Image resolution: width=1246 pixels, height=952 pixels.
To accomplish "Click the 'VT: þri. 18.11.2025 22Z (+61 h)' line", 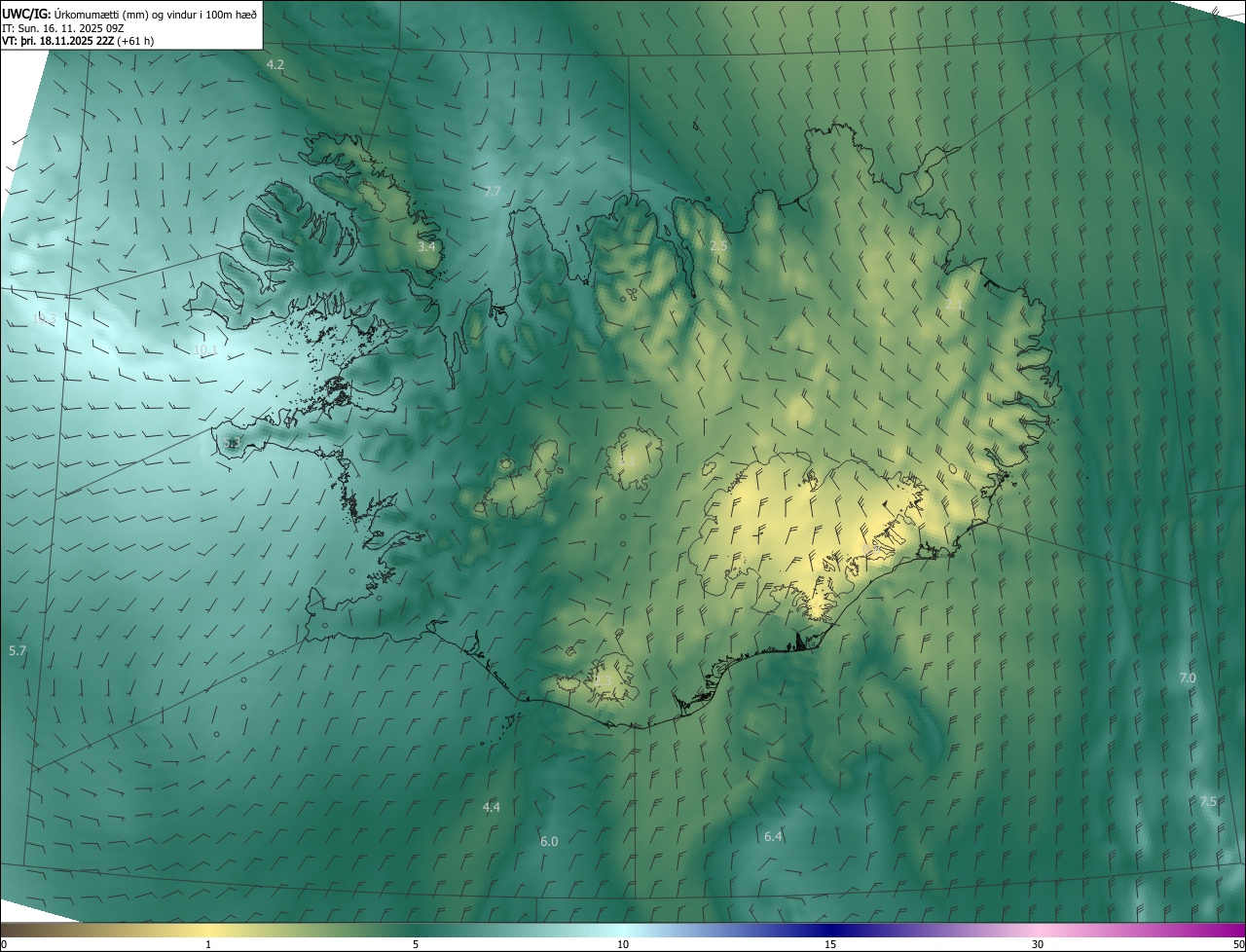I will pyautogui.click(x=78, y=41).
